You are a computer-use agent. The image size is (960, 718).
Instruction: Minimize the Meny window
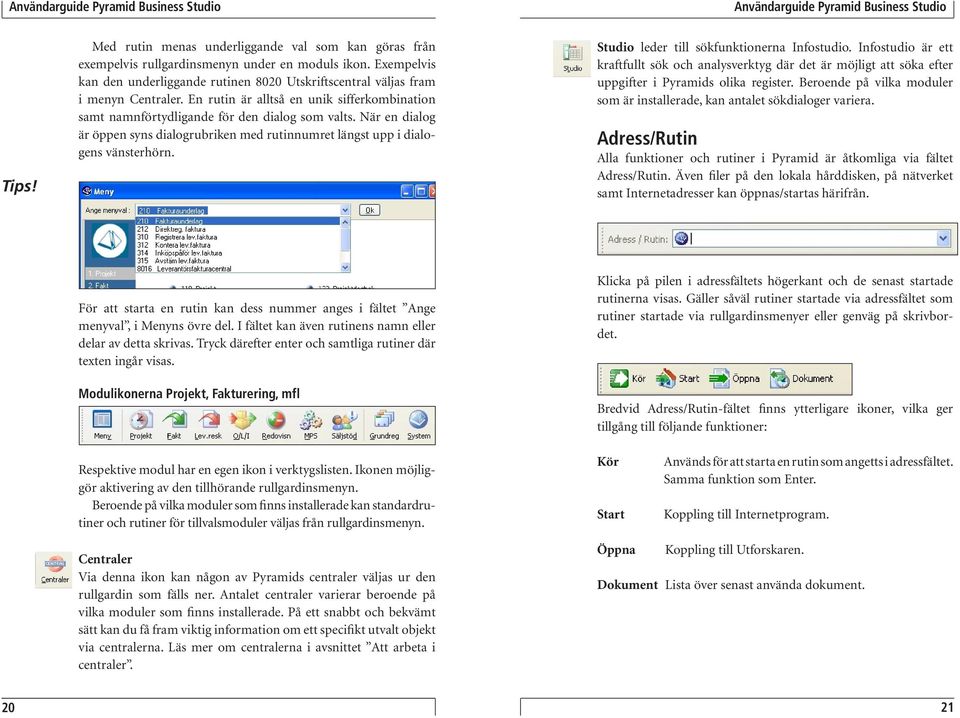tap(407, 192)
